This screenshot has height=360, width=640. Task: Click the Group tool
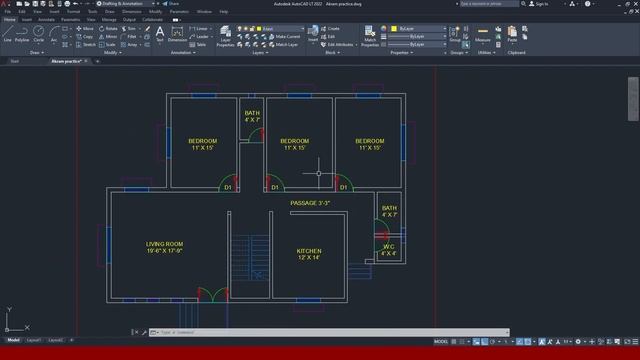click(x=454, y=33)
